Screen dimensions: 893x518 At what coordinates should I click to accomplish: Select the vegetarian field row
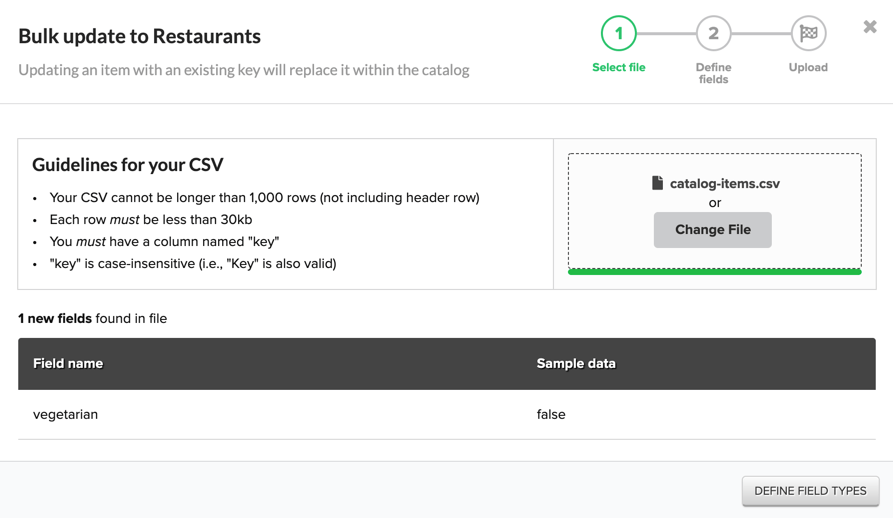tap(66, 414)
